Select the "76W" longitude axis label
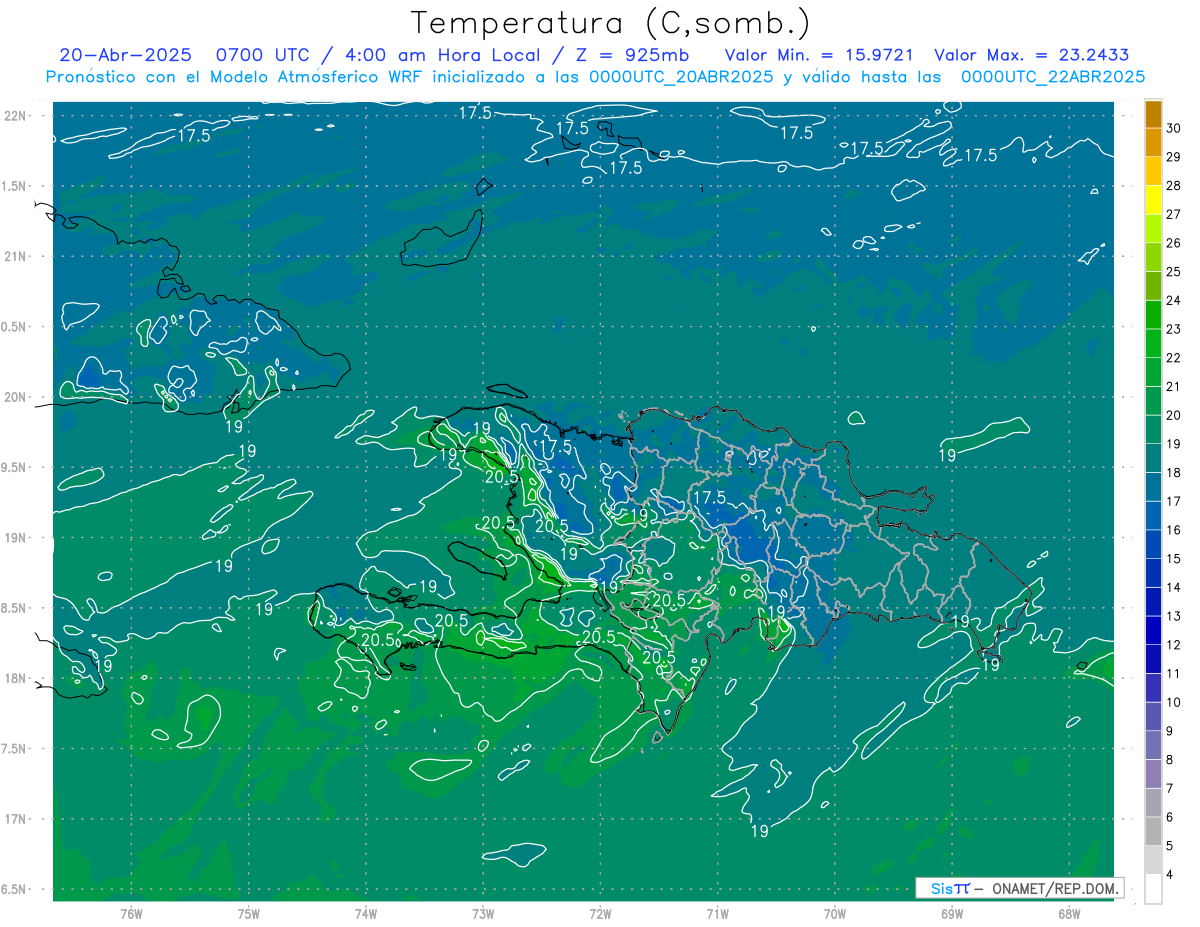 tap(131, 913)
